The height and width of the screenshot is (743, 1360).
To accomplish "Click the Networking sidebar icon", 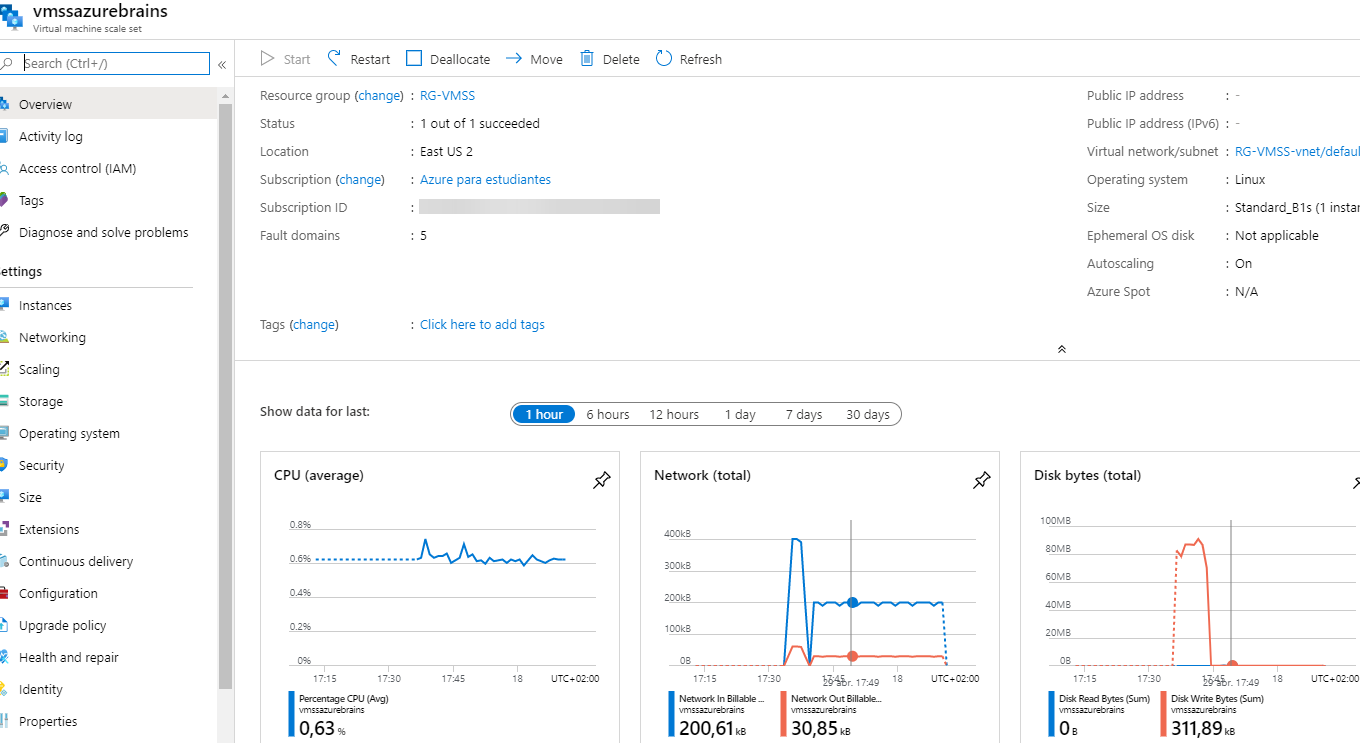I will tap(4, 337).
